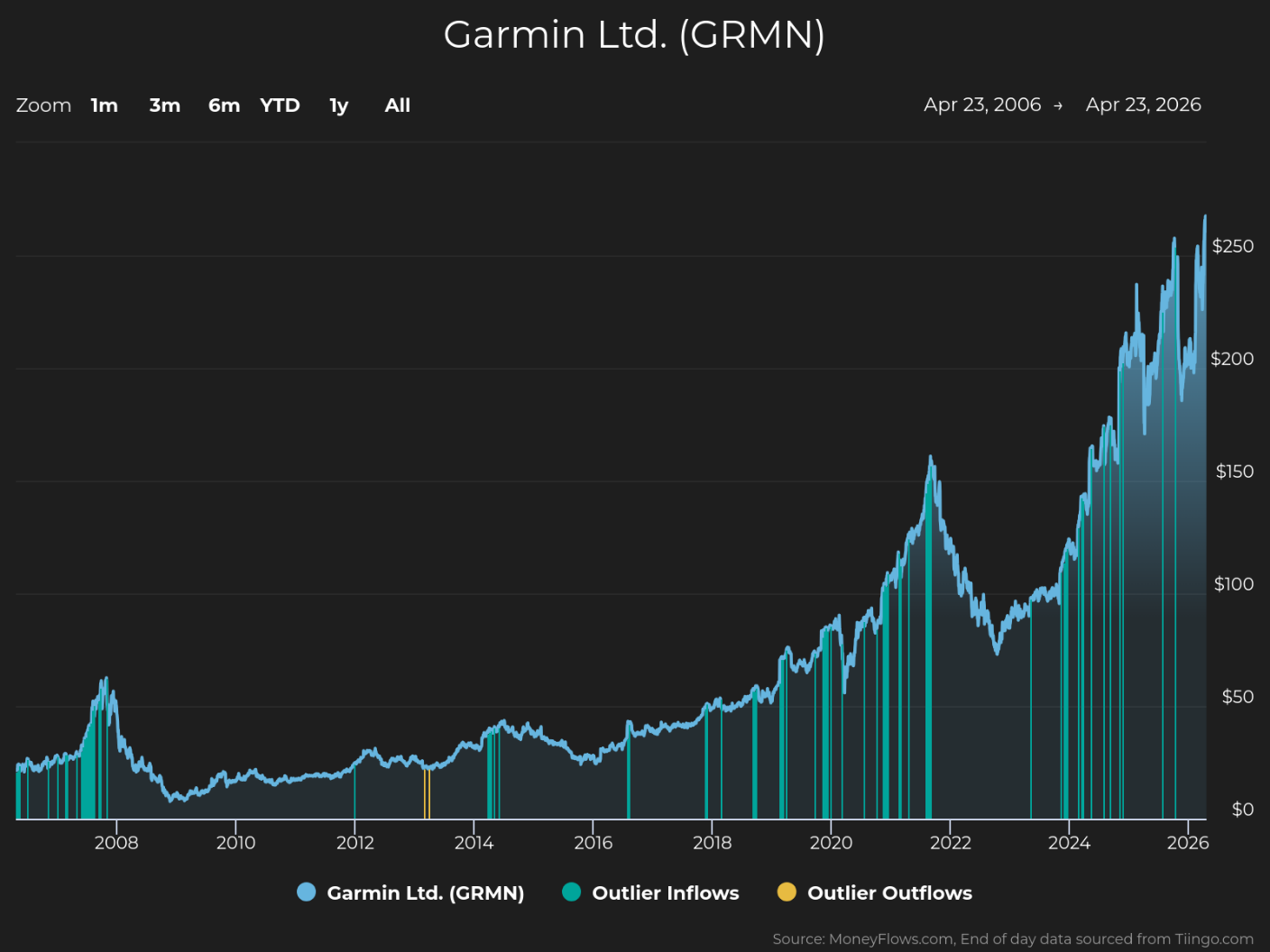Image resolution: width=1270 pixels, height=952 pixels.
Task: Toggle the Outlier Inflows series label
Action: click(x=666, y=892)
